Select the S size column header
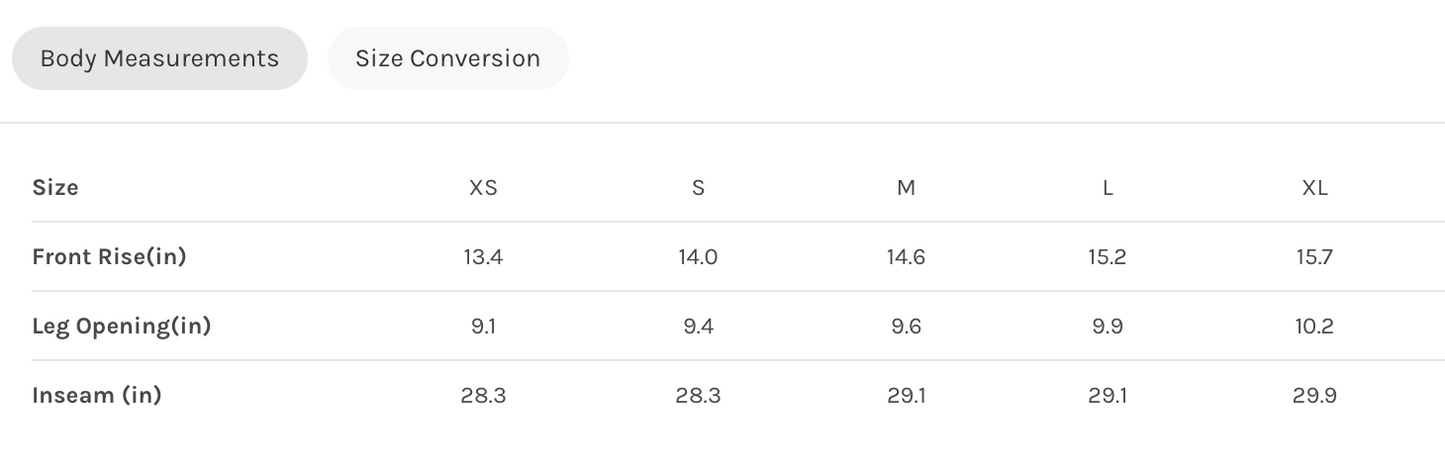The height and width of the screenshot is (469, 1445). coord(698,188)
